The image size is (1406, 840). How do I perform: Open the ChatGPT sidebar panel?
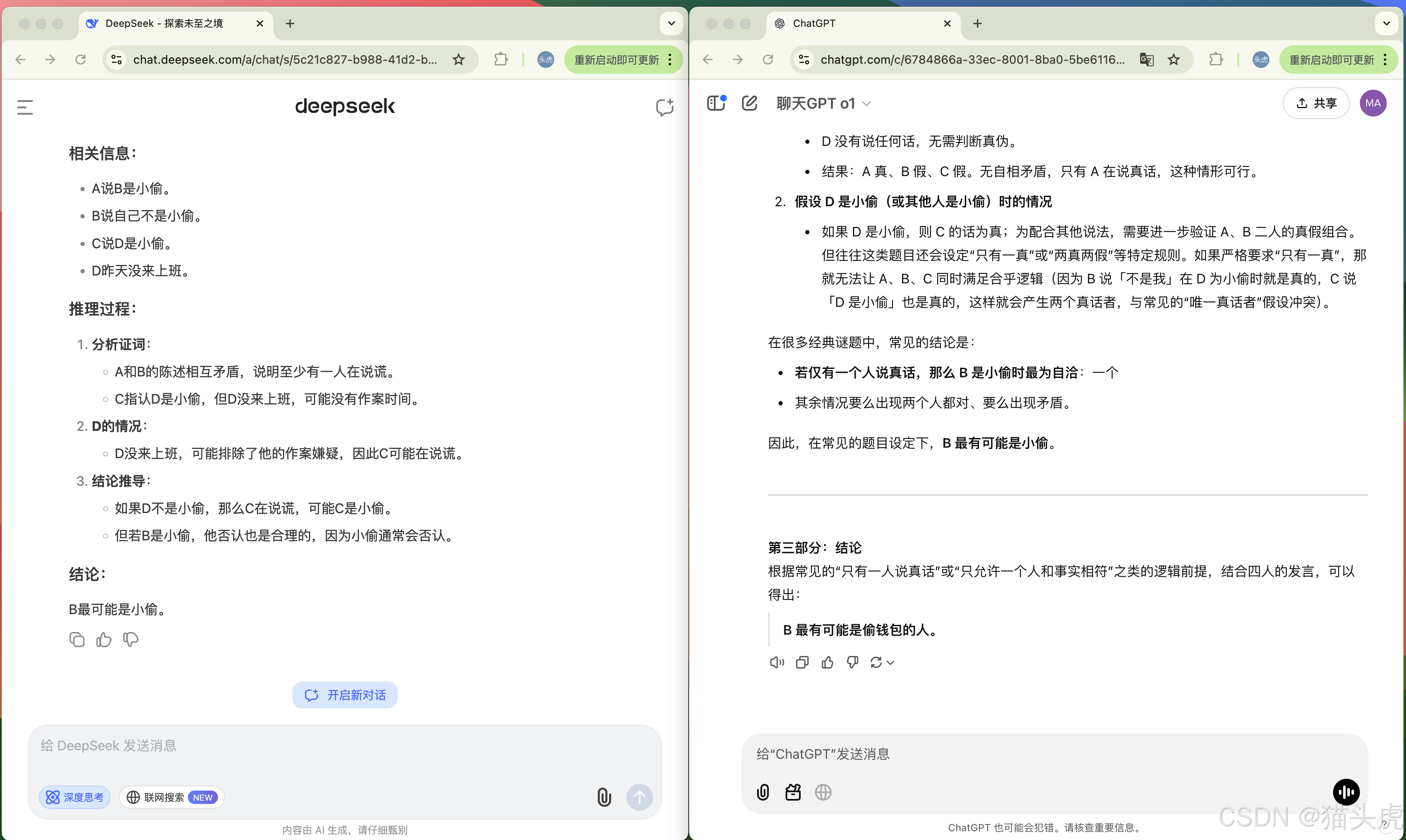click(716, 102)
